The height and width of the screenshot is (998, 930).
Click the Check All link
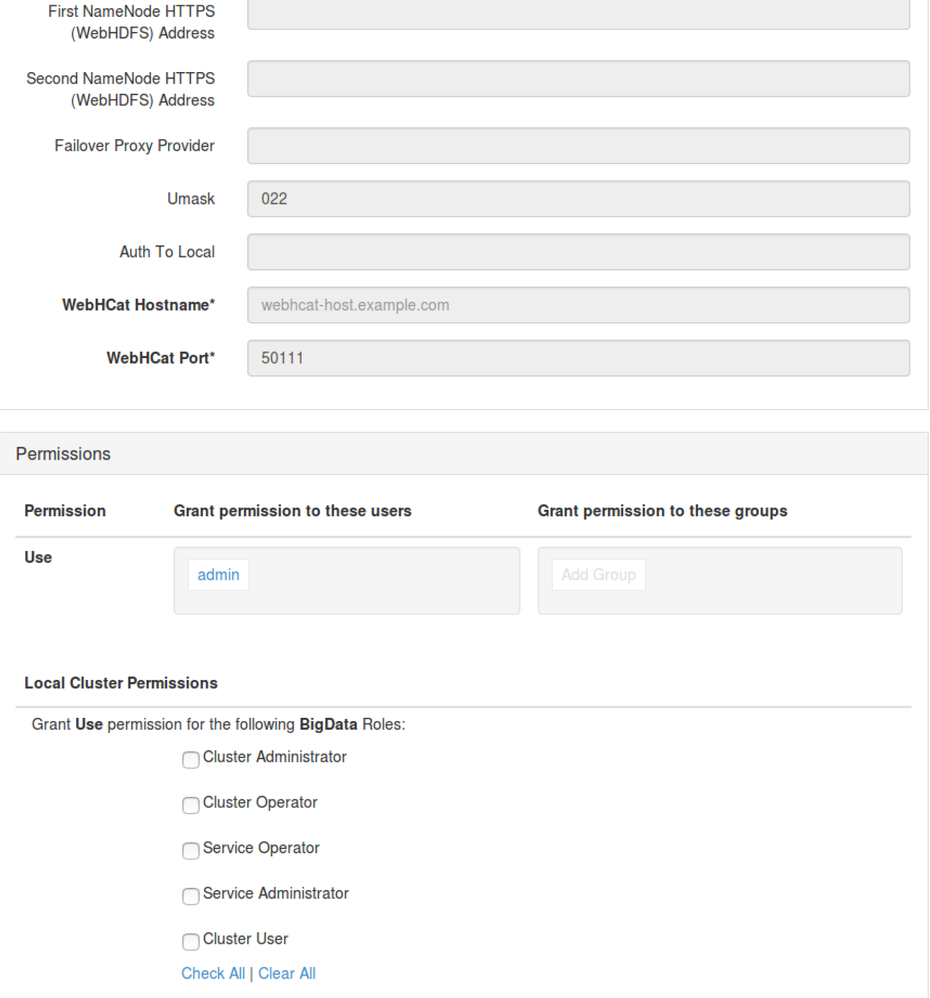point(213,973)
